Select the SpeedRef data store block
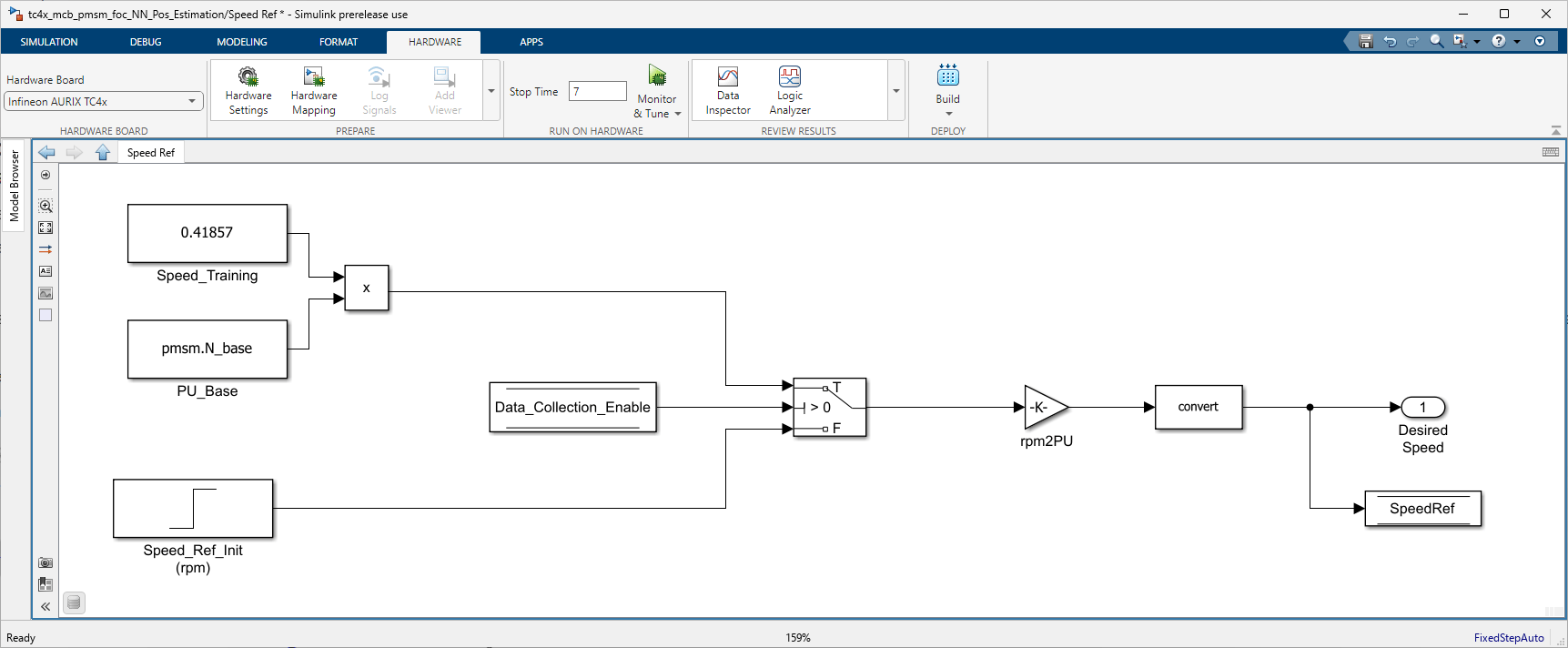 tap(1423, 509)
